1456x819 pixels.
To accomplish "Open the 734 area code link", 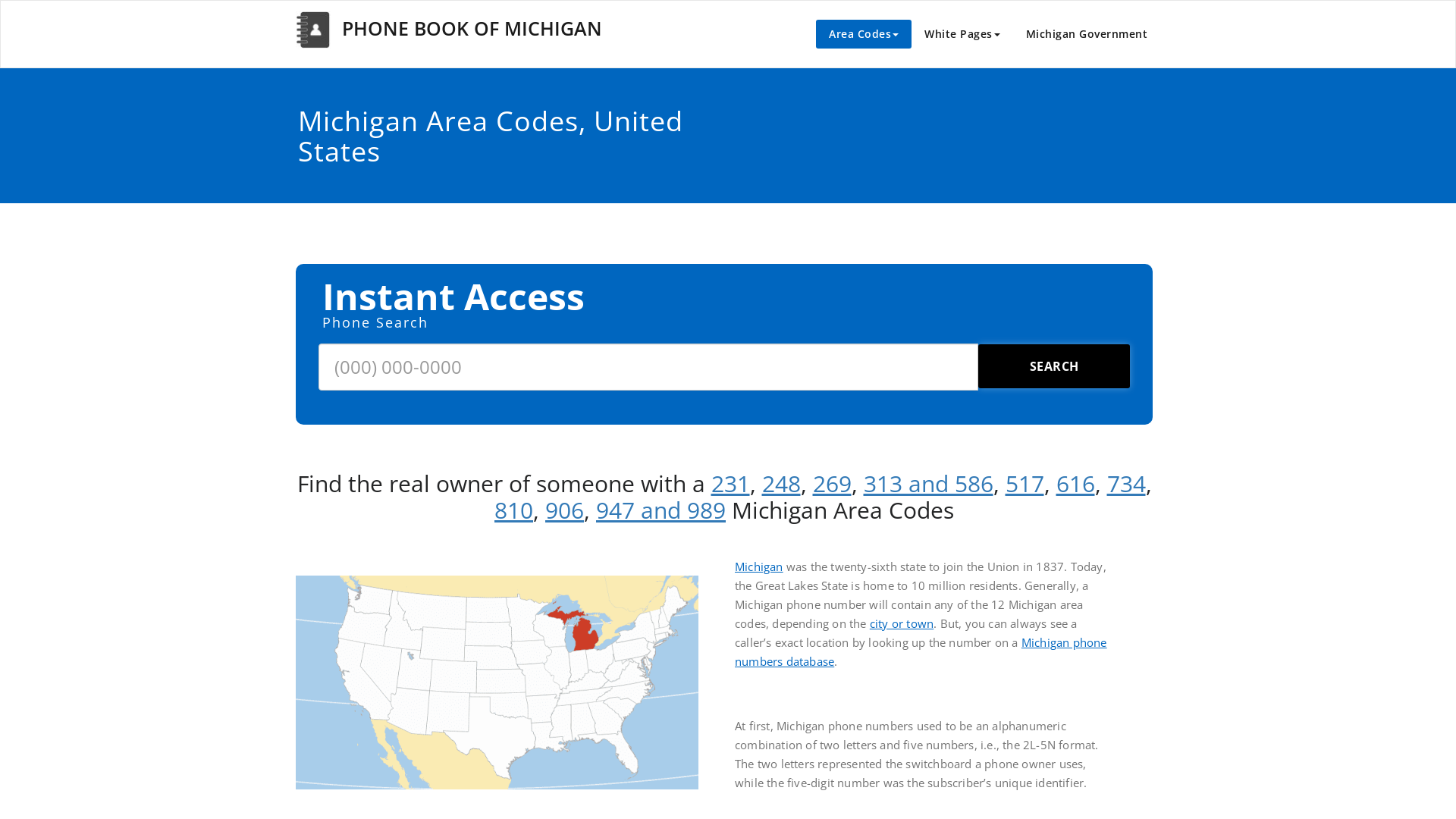I will [1126, 484].
